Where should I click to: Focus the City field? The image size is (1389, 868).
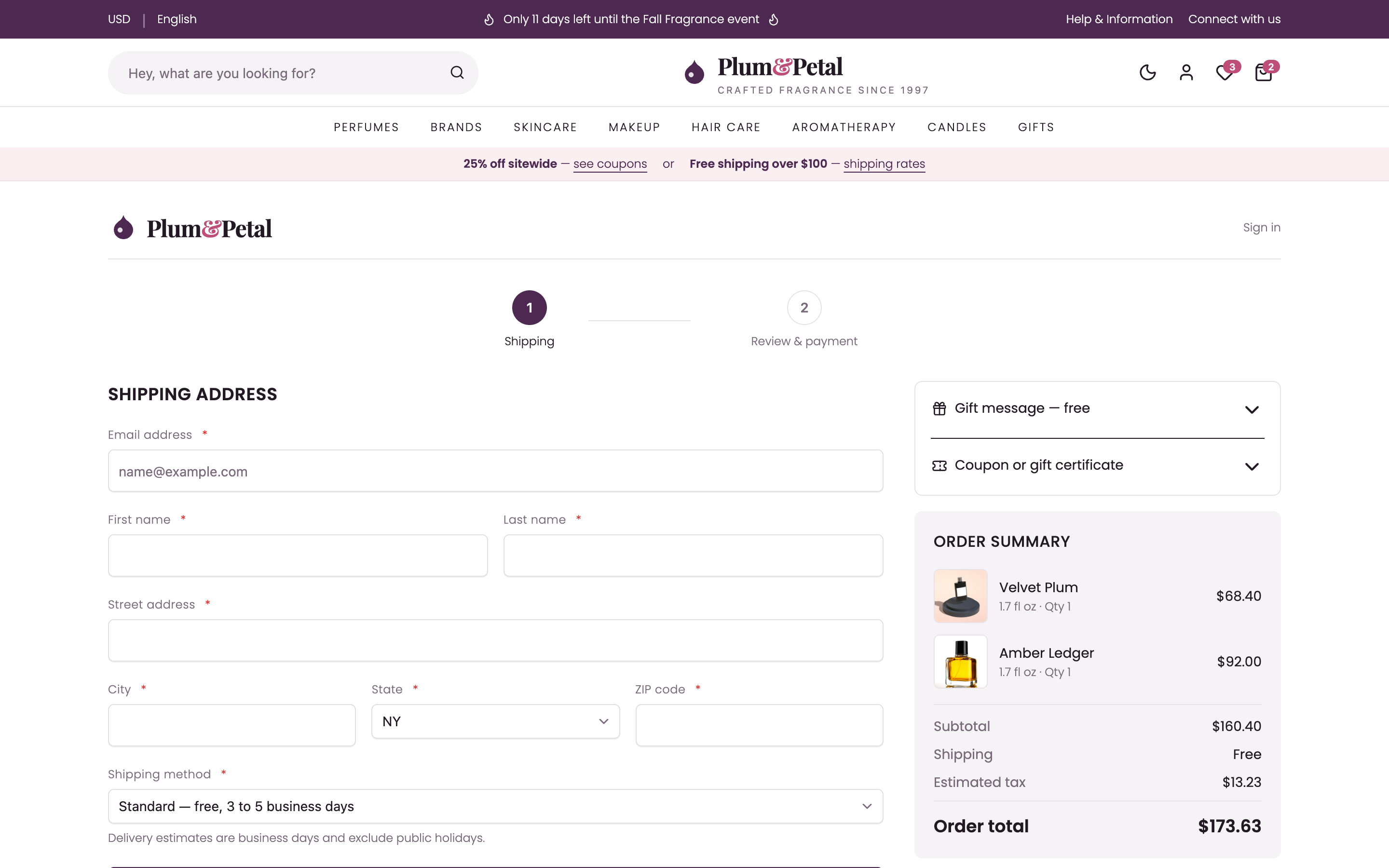232,725
